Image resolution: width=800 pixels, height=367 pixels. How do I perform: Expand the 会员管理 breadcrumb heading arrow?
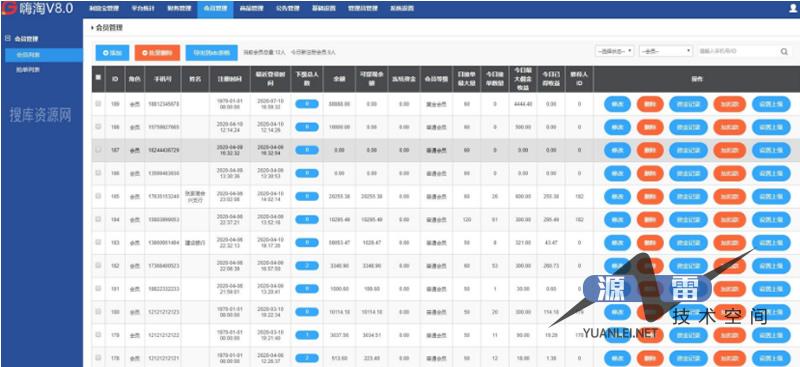92,28
